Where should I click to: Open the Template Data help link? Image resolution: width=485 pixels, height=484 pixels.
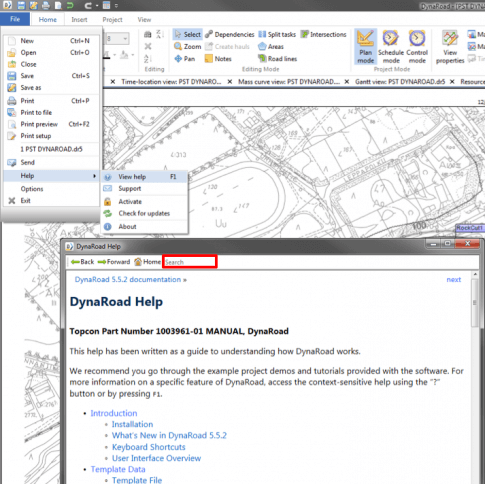(118, 469)
